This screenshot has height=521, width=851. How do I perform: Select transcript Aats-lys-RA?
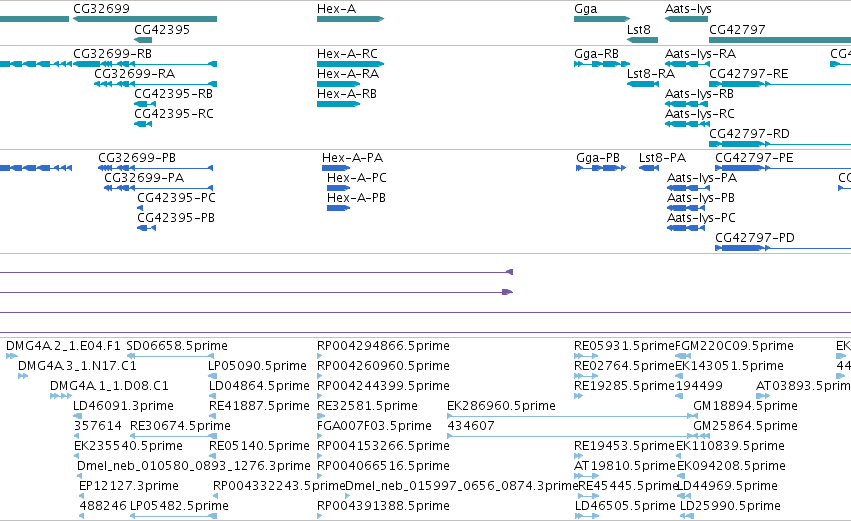tap(700, 54)
